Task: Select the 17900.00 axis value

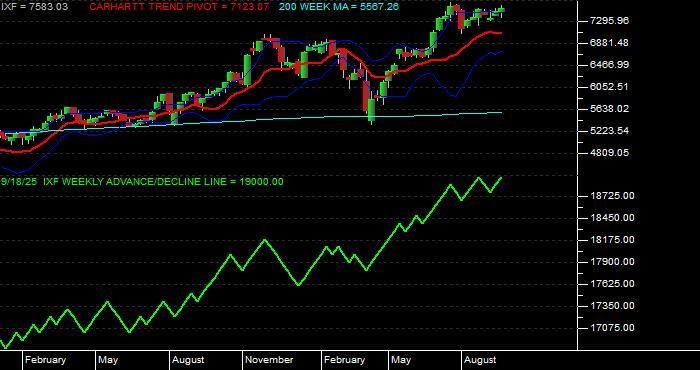Action: click(x=612, y=262)
